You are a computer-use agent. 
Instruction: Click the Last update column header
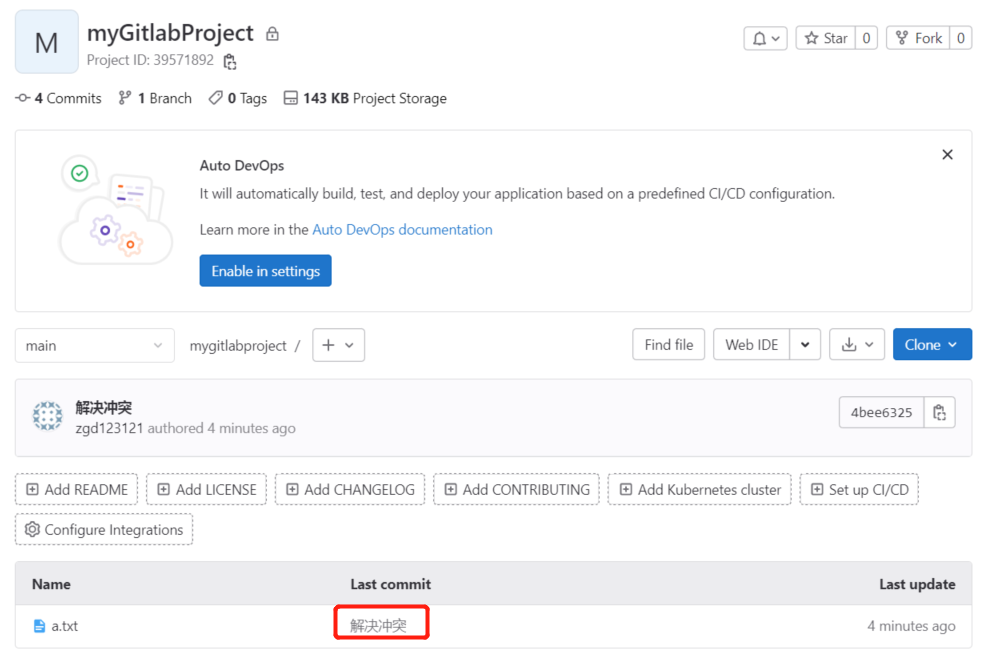[x=917, y=584]
